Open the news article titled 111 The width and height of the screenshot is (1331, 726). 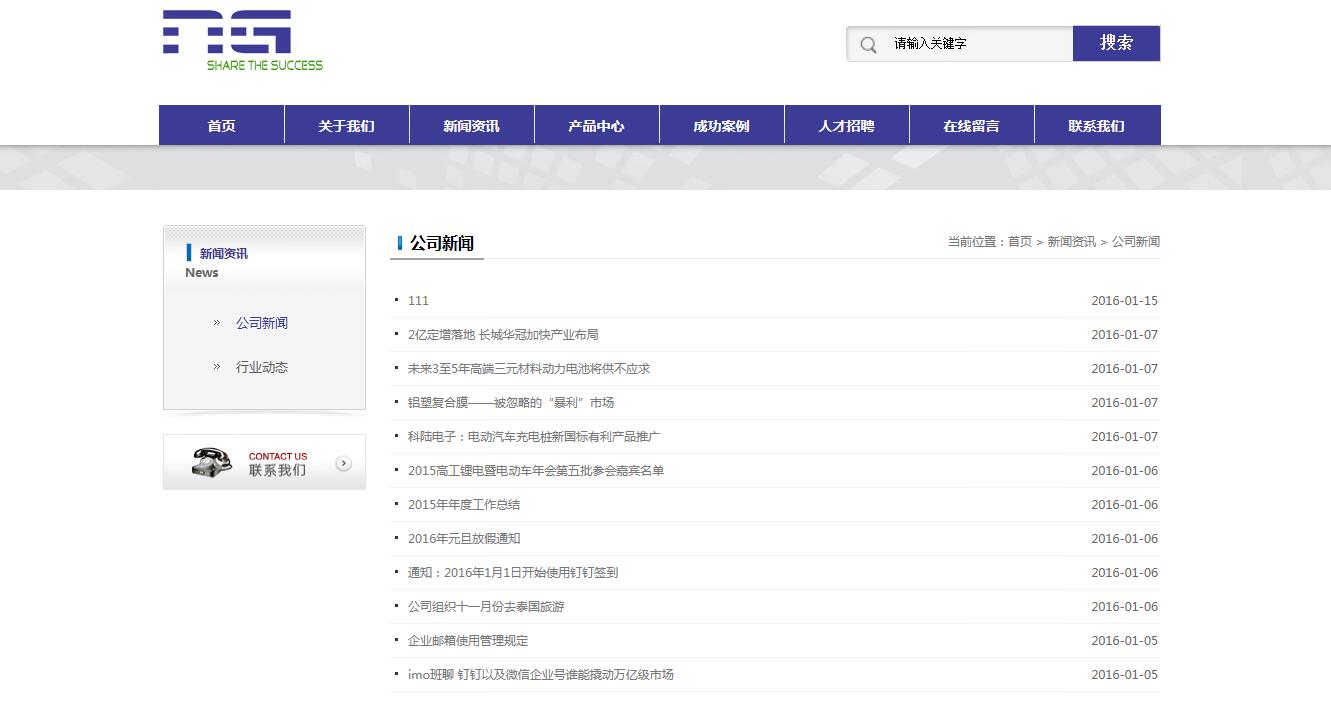pyautogui.click(x=418, y=301)
